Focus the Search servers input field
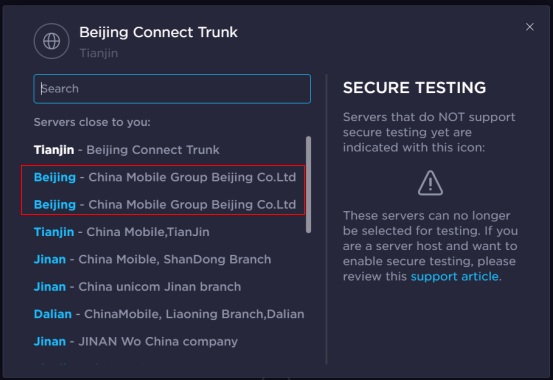The image size is (553, 380). (x=172, y=89)
